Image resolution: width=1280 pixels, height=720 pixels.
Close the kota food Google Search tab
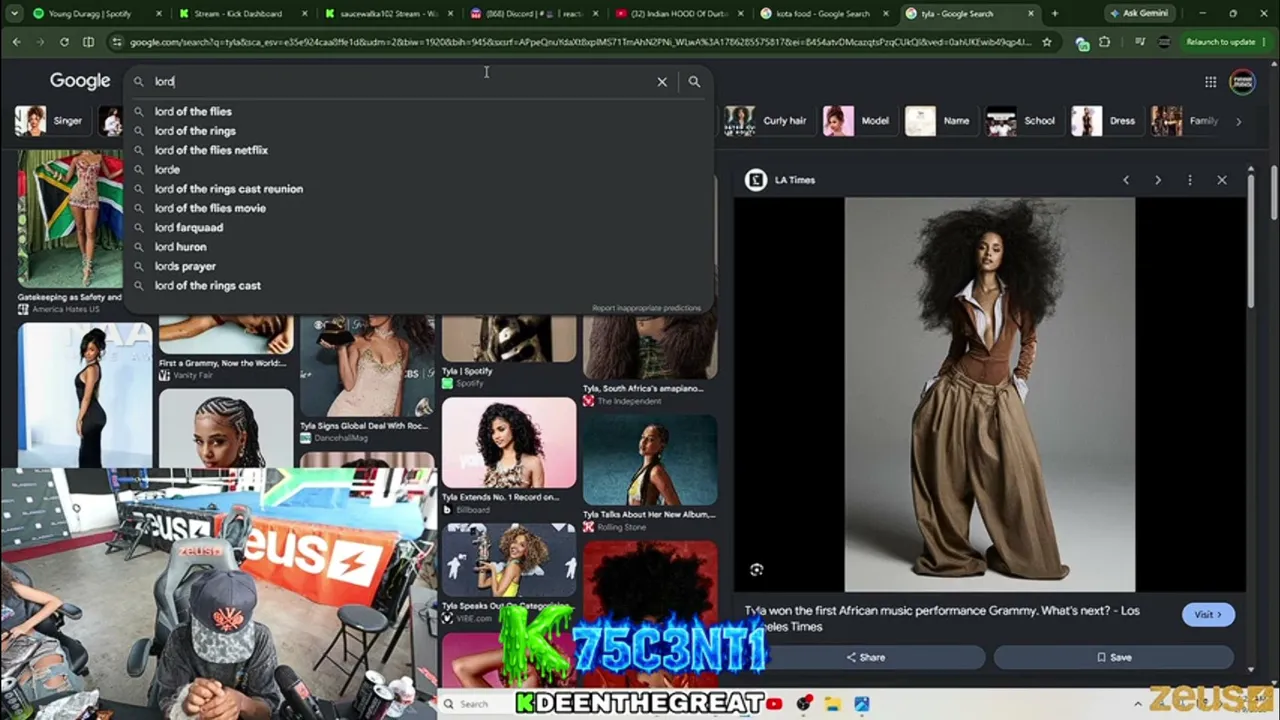tap(886, 14)
